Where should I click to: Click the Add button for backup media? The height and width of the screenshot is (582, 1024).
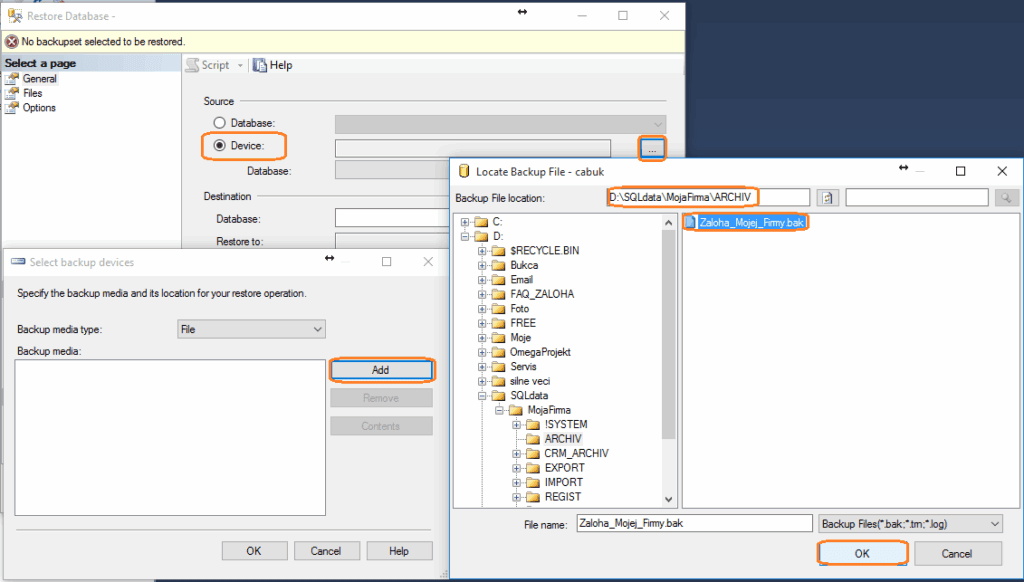[381, 370]
